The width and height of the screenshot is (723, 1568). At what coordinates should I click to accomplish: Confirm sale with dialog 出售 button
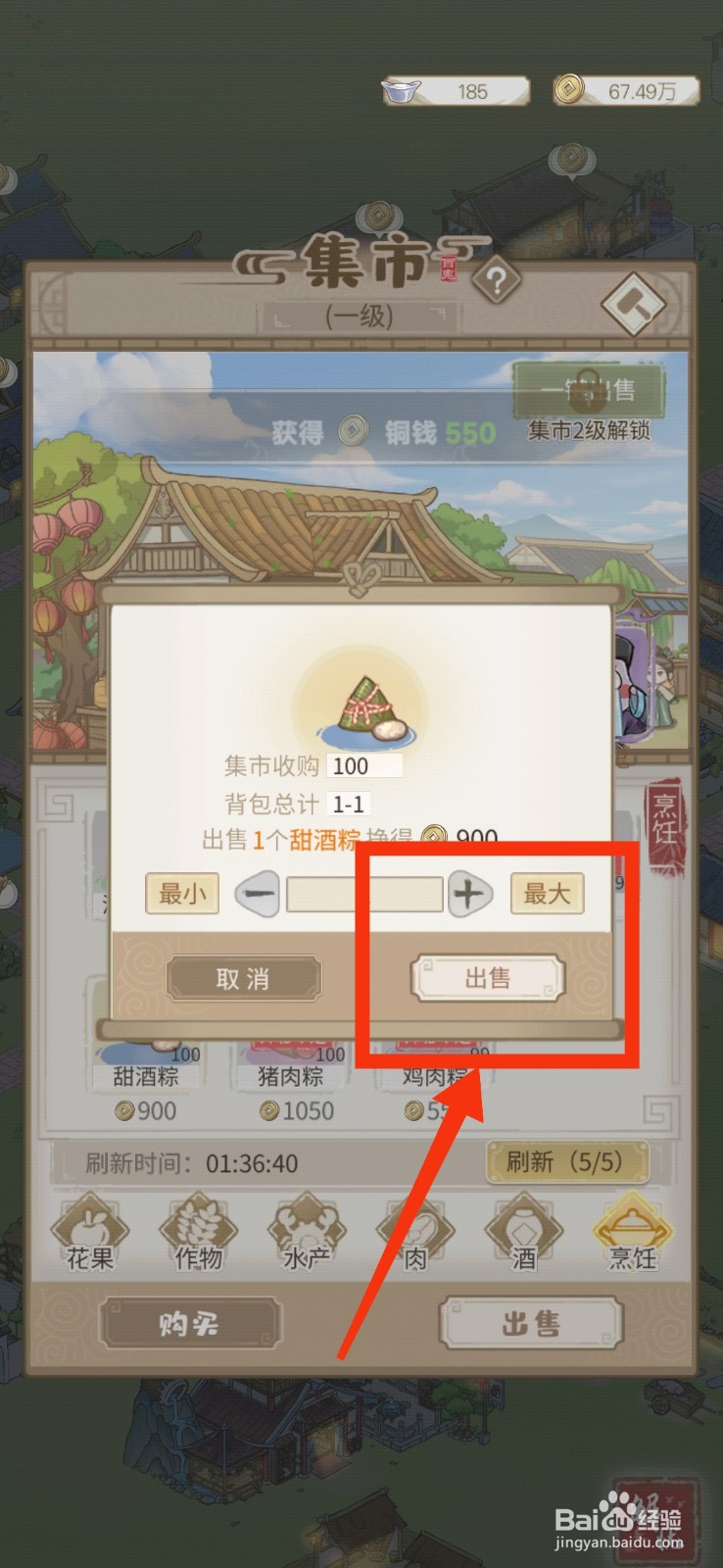[x=488, y=978]
